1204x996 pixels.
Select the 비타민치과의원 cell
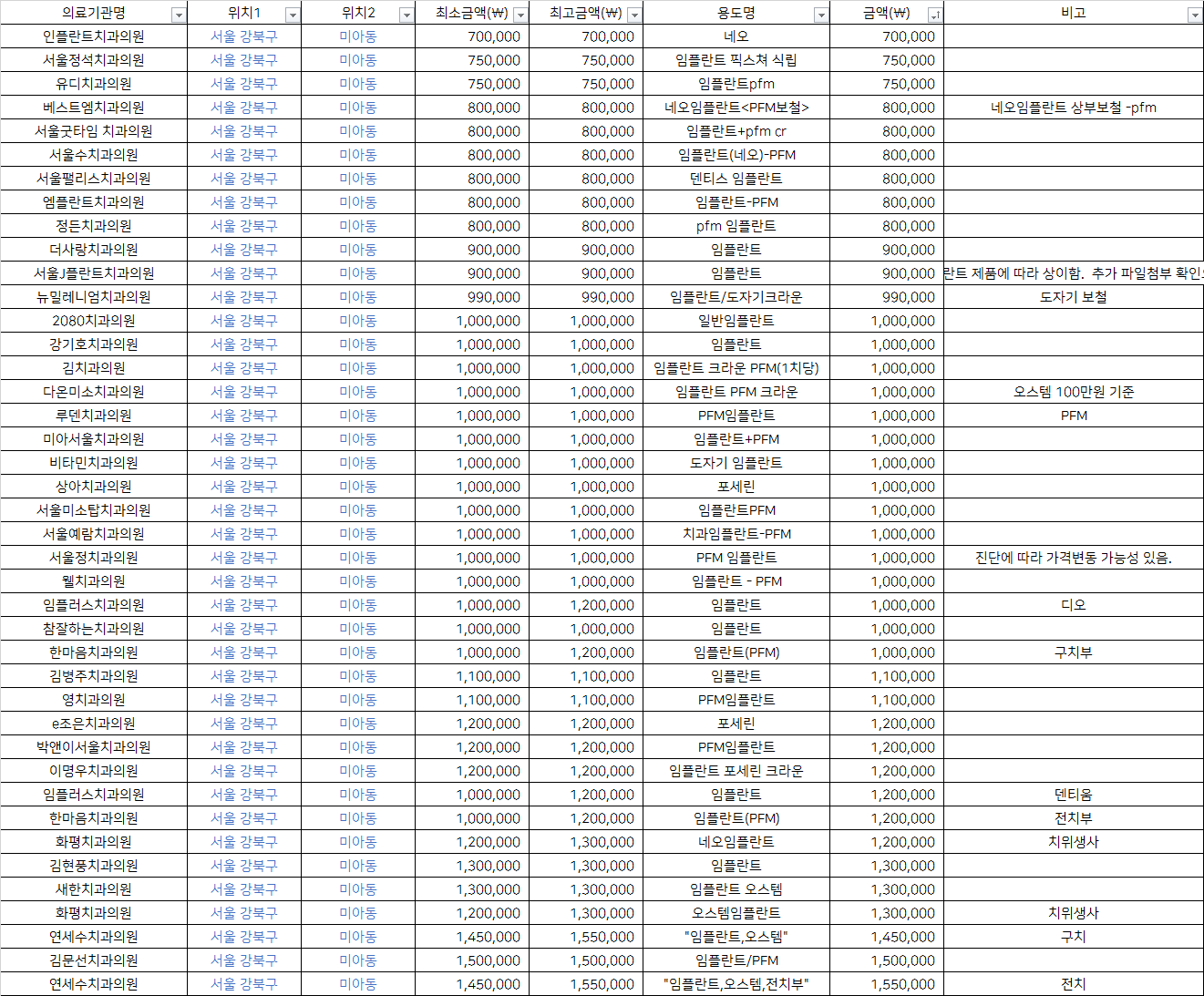(x=94, y=463)
